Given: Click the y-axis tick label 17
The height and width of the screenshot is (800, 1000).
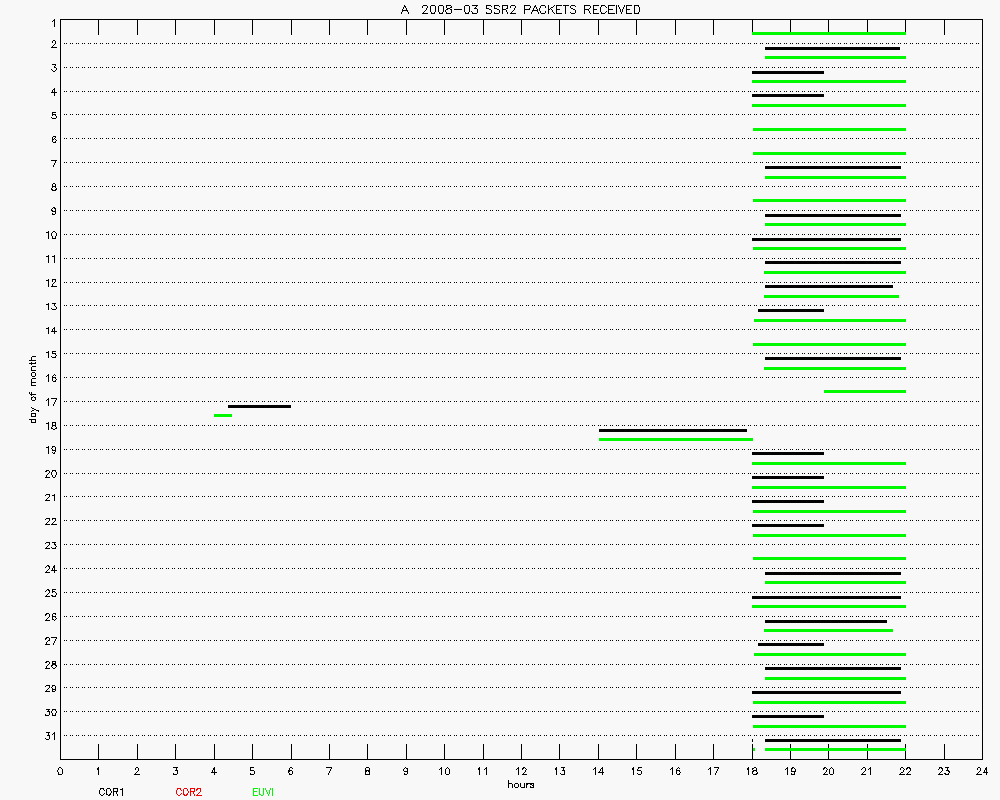Looking at the screenshot, I should (x=48, y=402).
